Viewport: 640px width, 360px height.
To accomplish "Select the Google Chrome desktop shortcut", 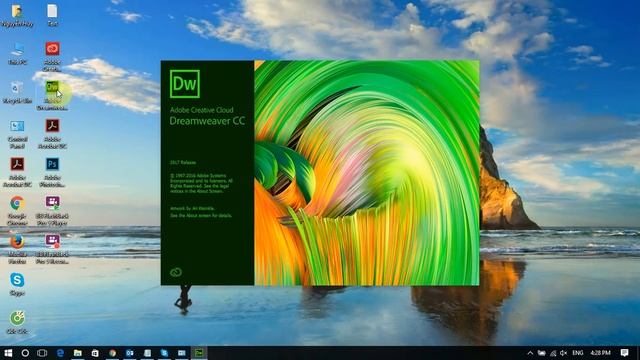I will (17, 211).
